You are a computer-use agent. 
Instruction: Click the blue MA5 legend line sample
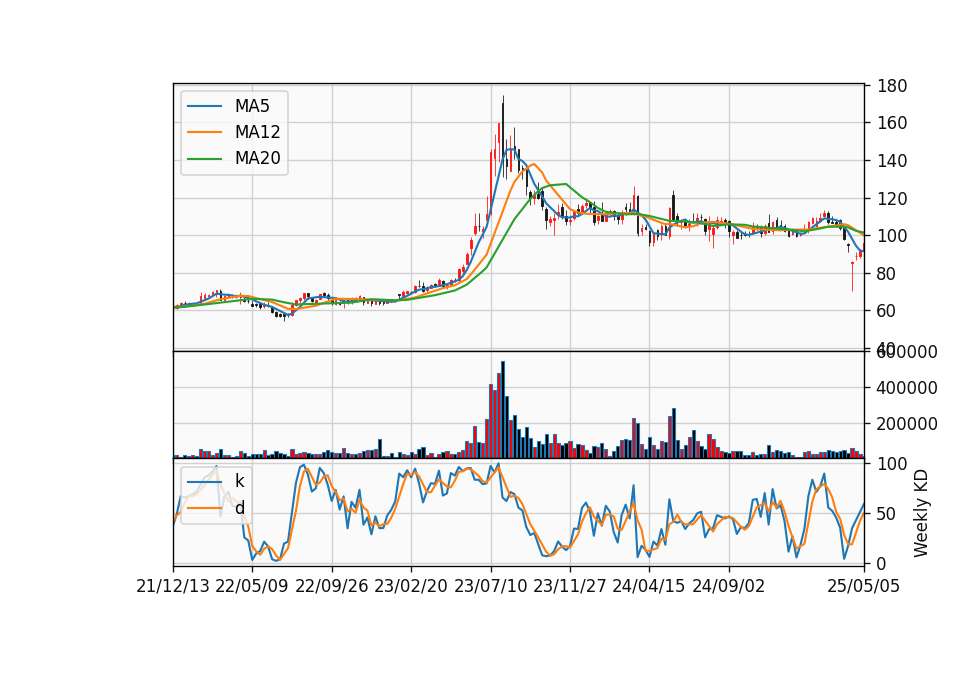[x=204, y=106]
